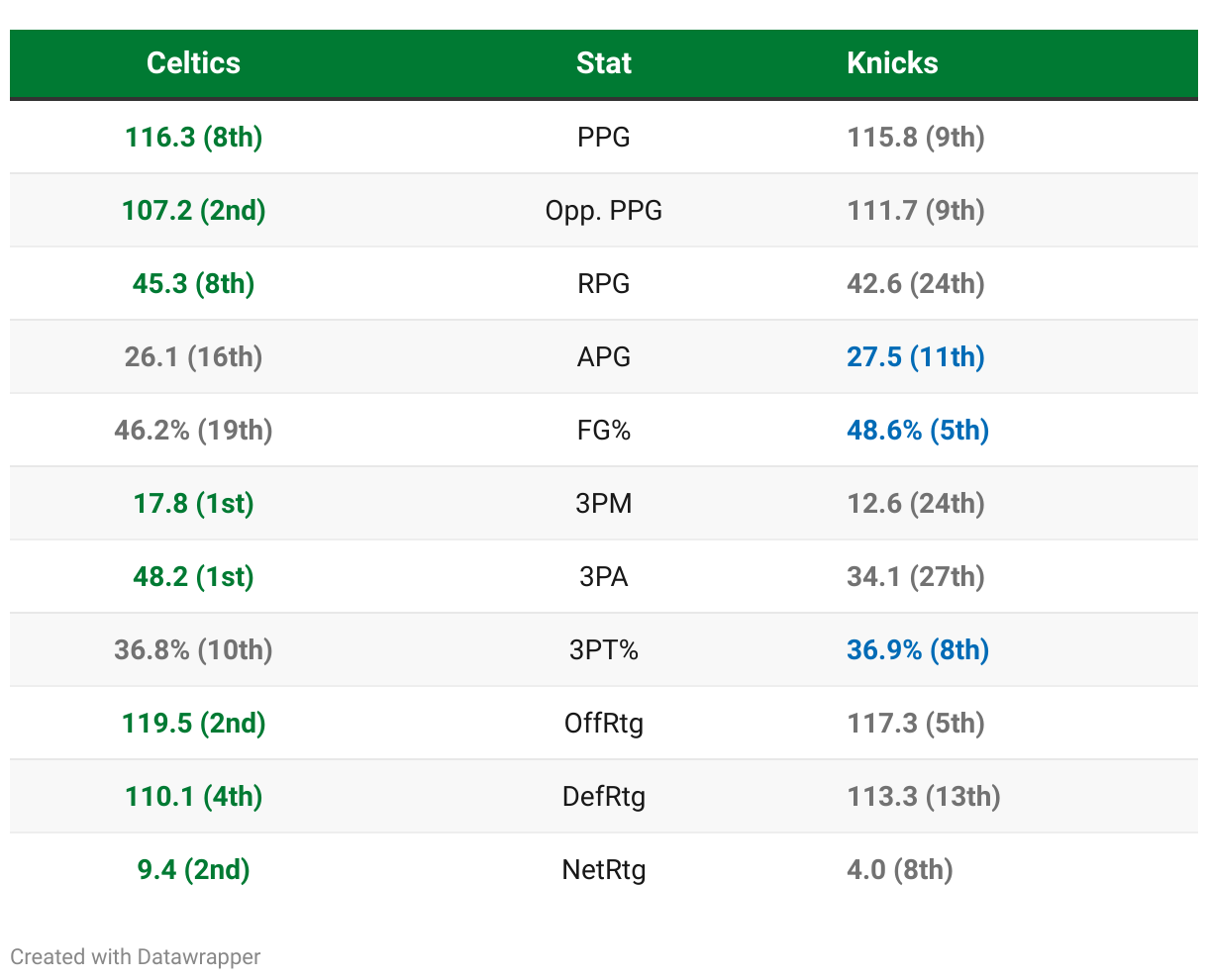Select Celtics OffRtg value 119.5 (2nd)

pyautogui.click(x=193, y=724)
